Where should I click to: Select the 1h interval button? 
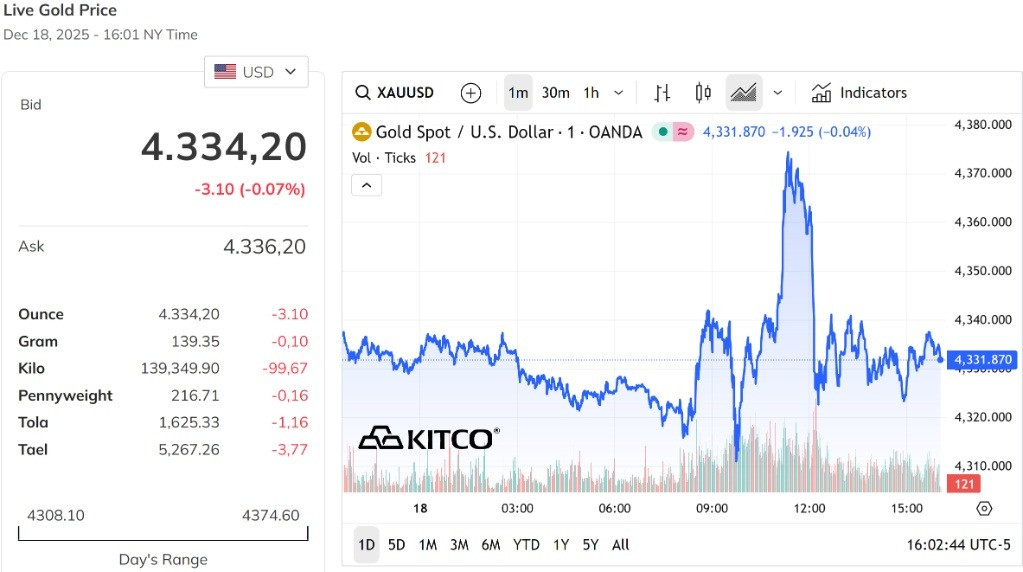(591, 93)
